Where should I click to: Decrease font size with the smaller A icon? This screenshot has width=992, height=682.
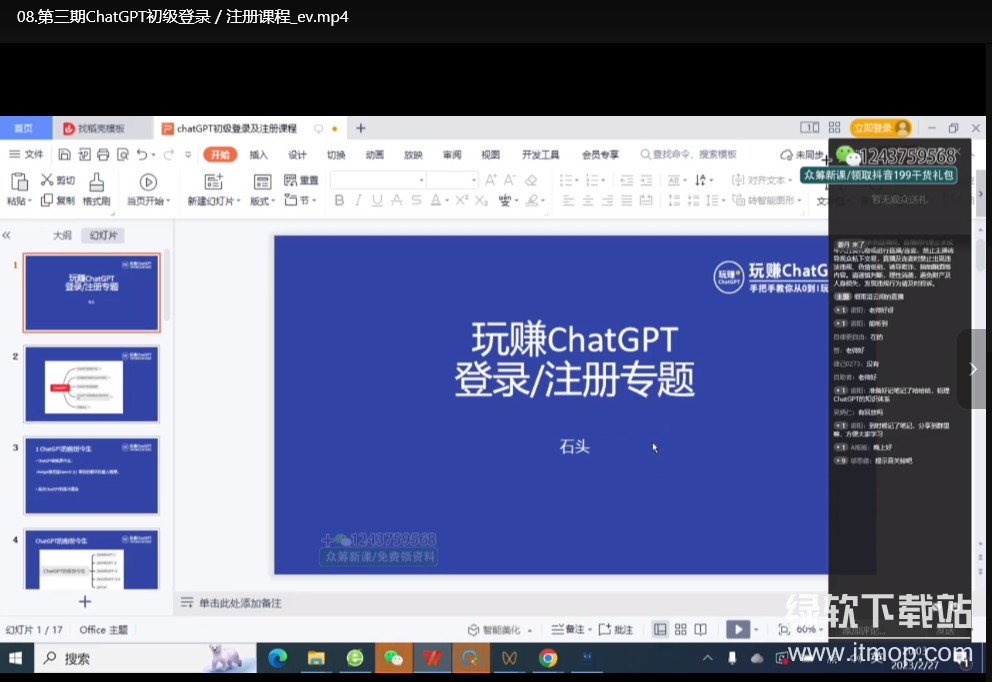pos(509,180)
